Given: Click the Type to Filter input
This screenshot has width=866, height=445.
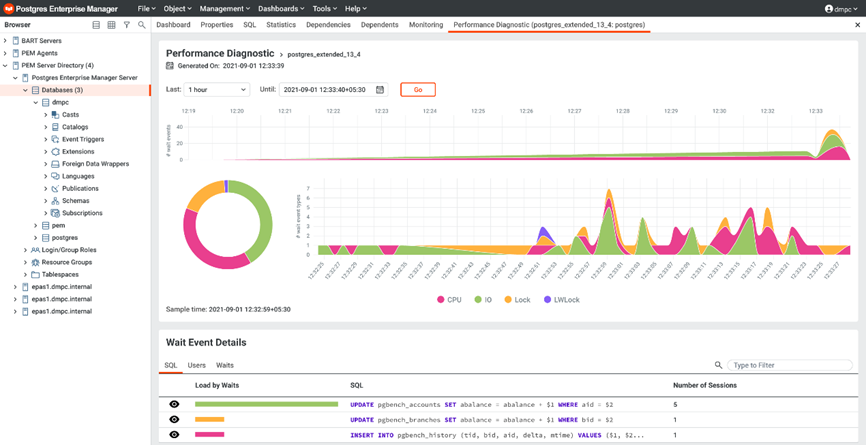Looking at the screenshot, I should (x=790, y=365).
